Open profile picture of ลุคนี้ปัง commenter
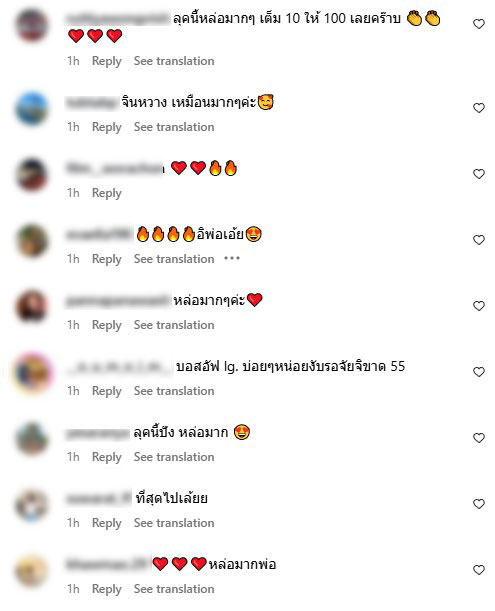 32,438
